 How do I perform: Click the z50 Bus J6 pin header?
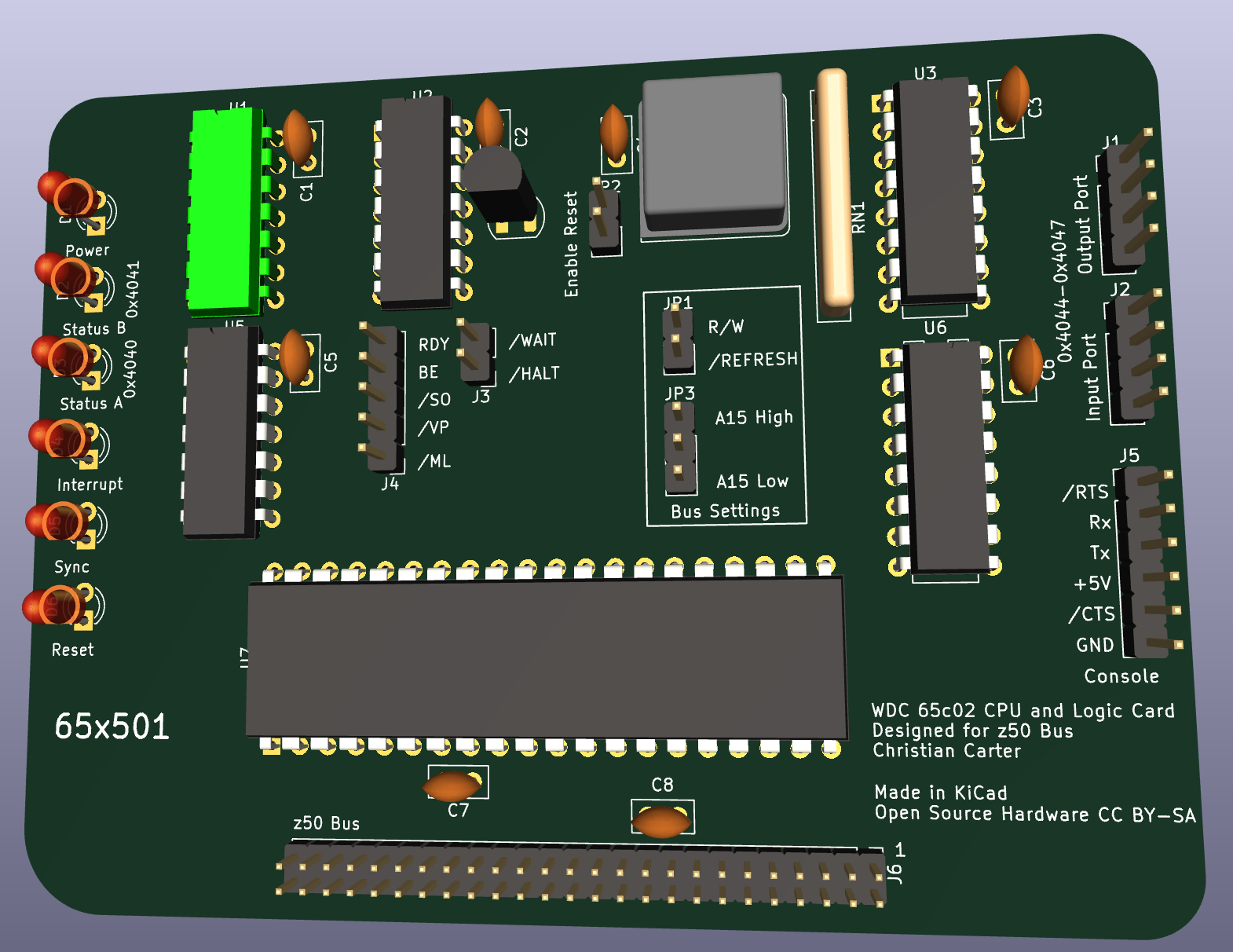pos(581,873)
